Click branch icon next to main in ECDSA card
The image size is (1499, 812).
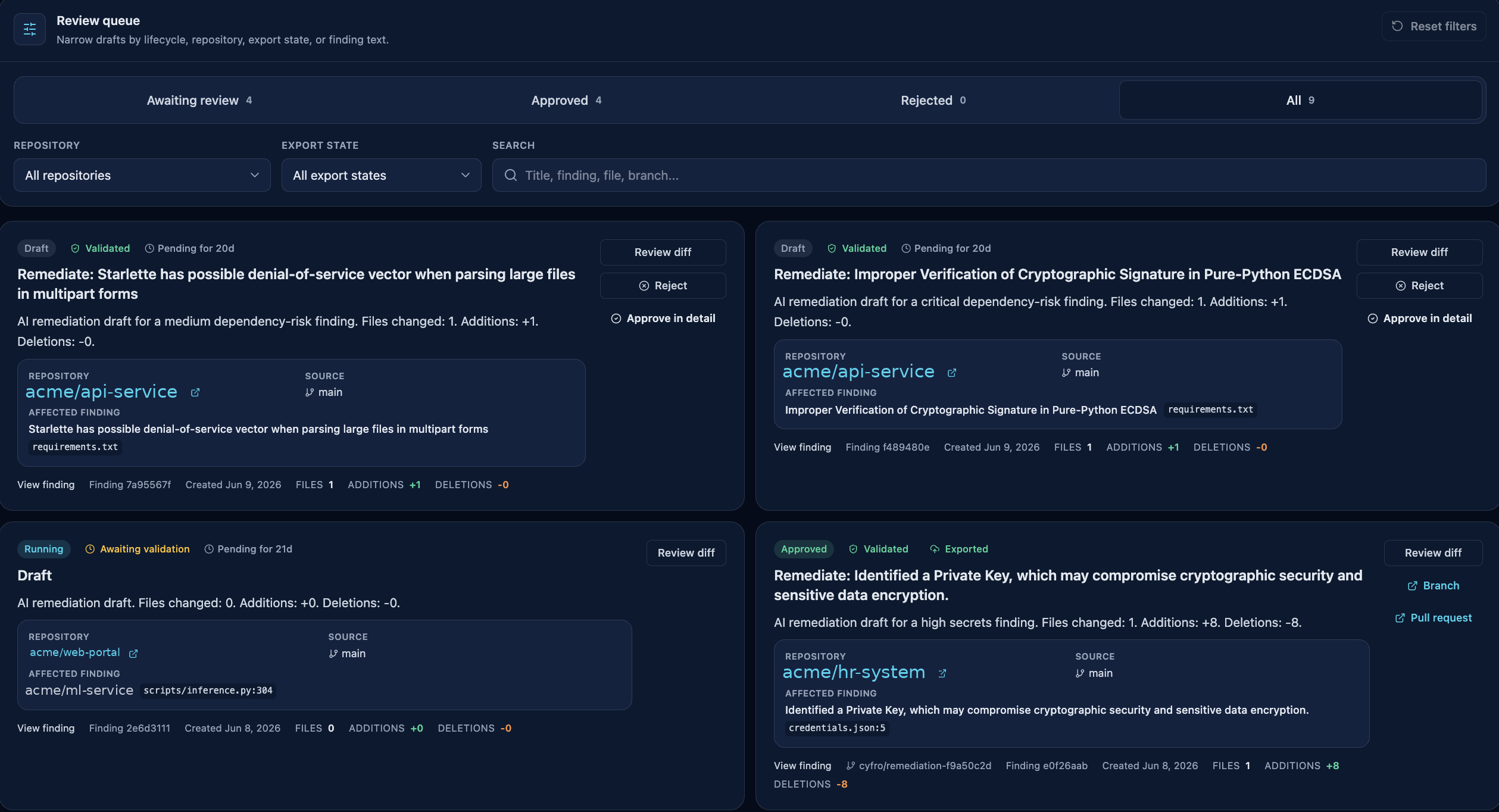coord(1066,373)
